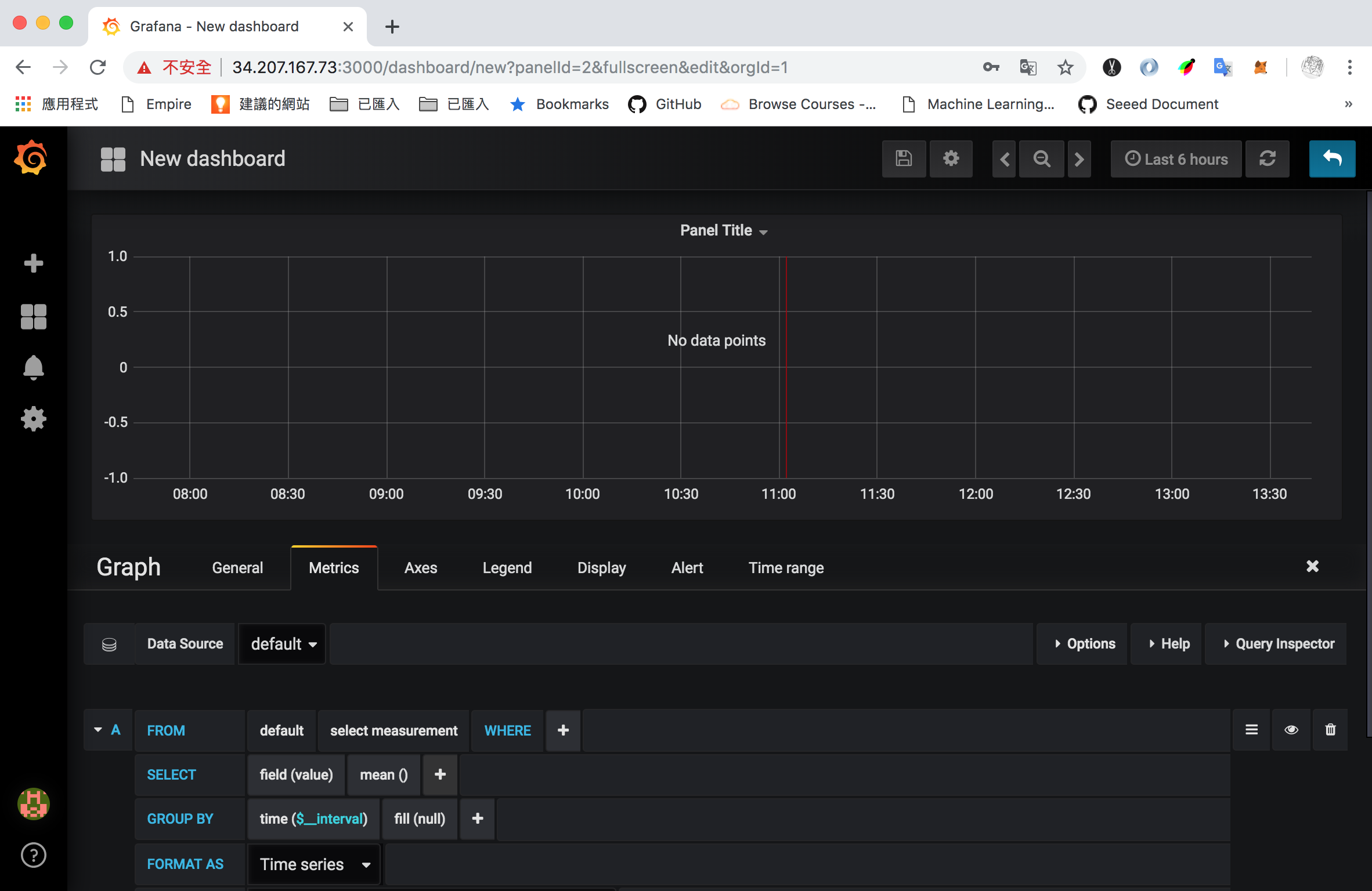Reload the browser page

(98, 67)
